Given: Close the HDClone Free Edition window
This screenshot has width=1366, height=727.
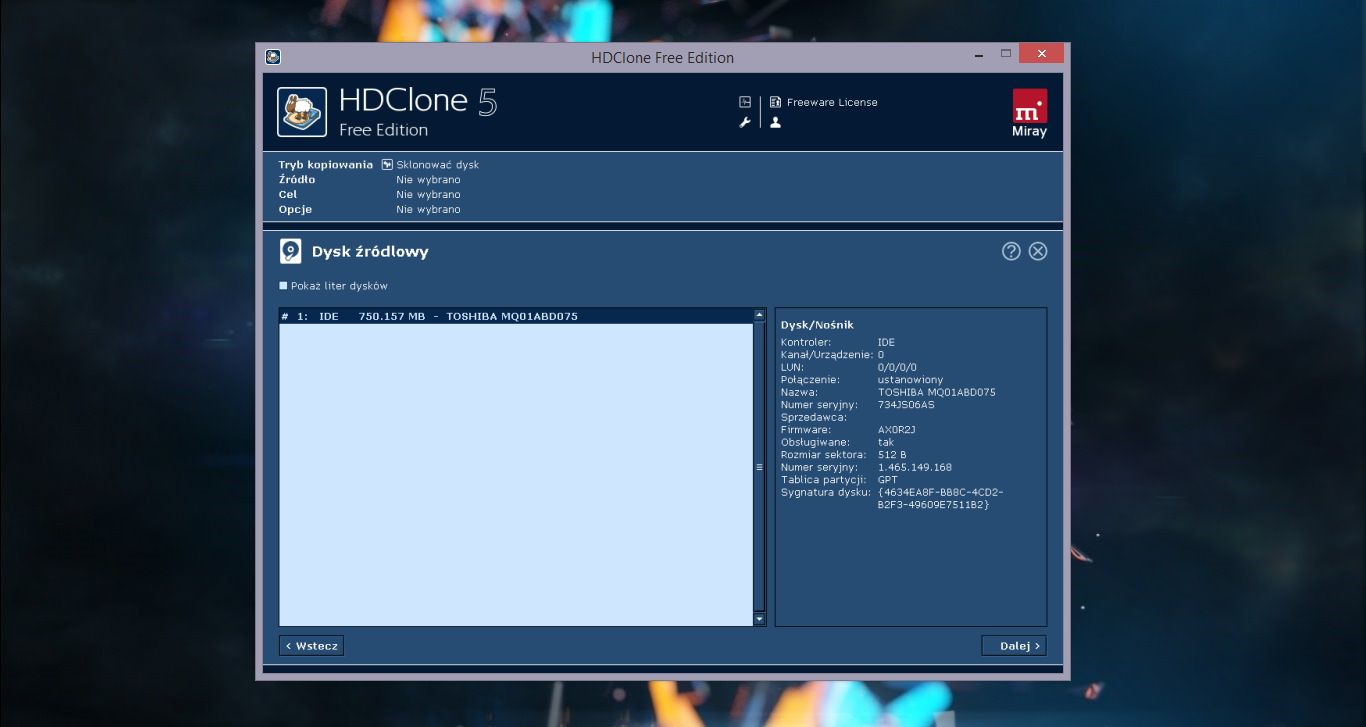Looking at the screenshot, I should tap(1043, 54).
